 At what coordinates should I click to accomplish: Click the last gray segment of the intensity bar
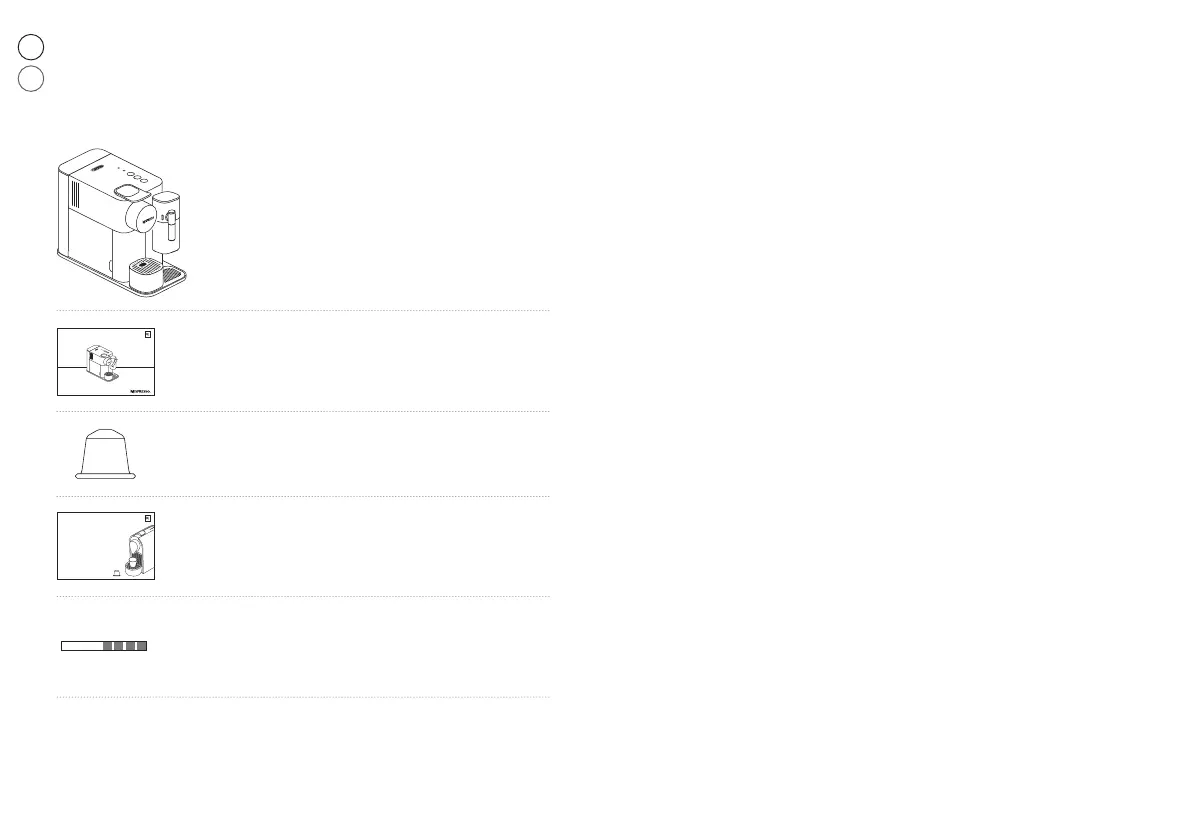(x=141, y=646)
